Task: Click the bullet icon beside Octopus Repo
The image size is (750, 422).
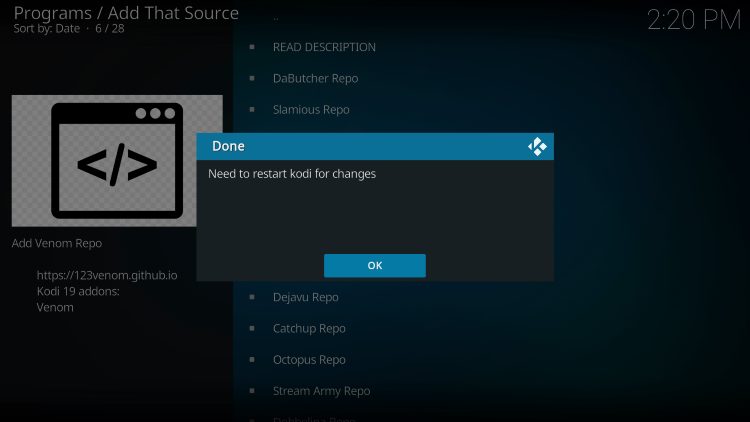Action: tap(252, 359)
